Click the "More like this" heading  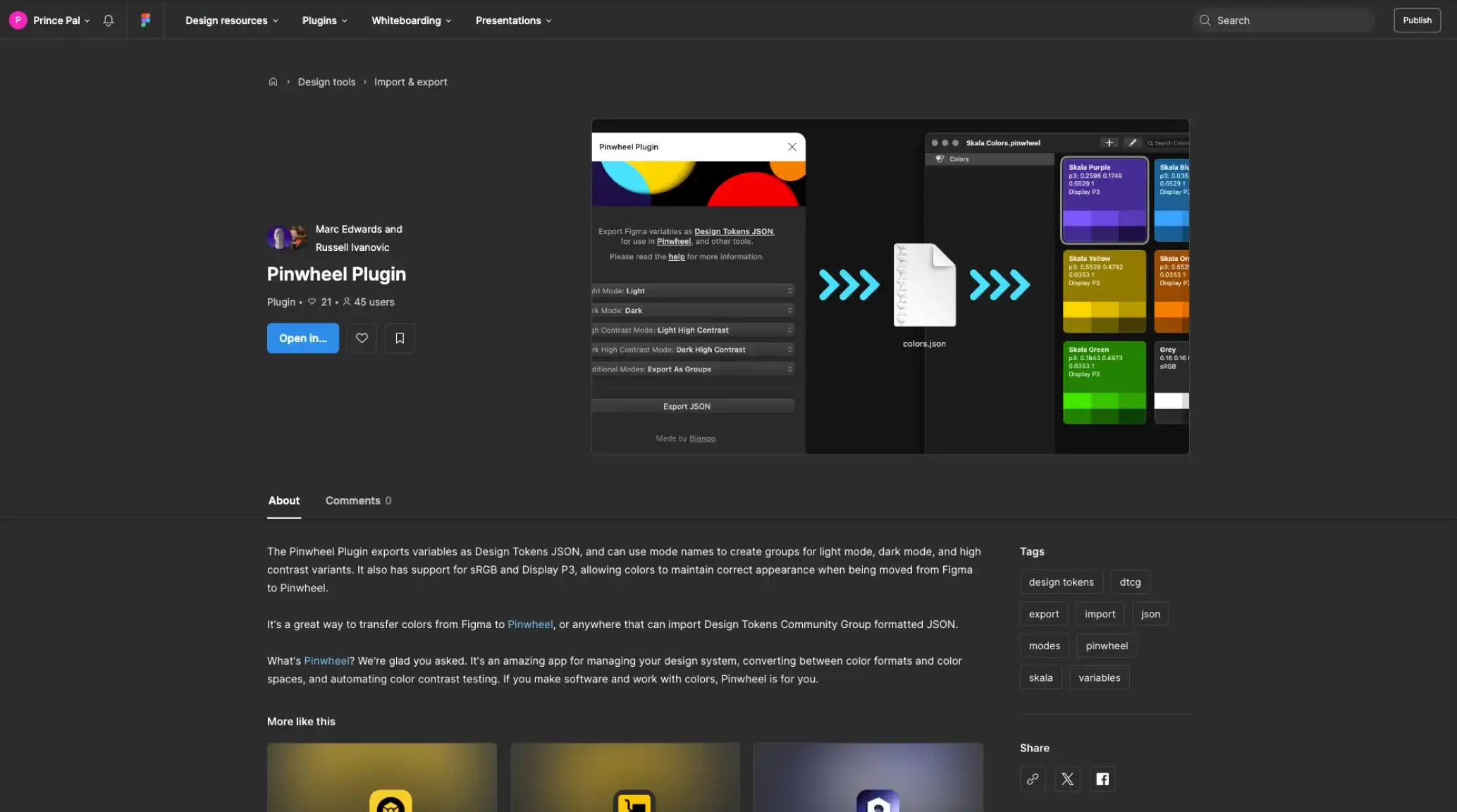point(301,722)
